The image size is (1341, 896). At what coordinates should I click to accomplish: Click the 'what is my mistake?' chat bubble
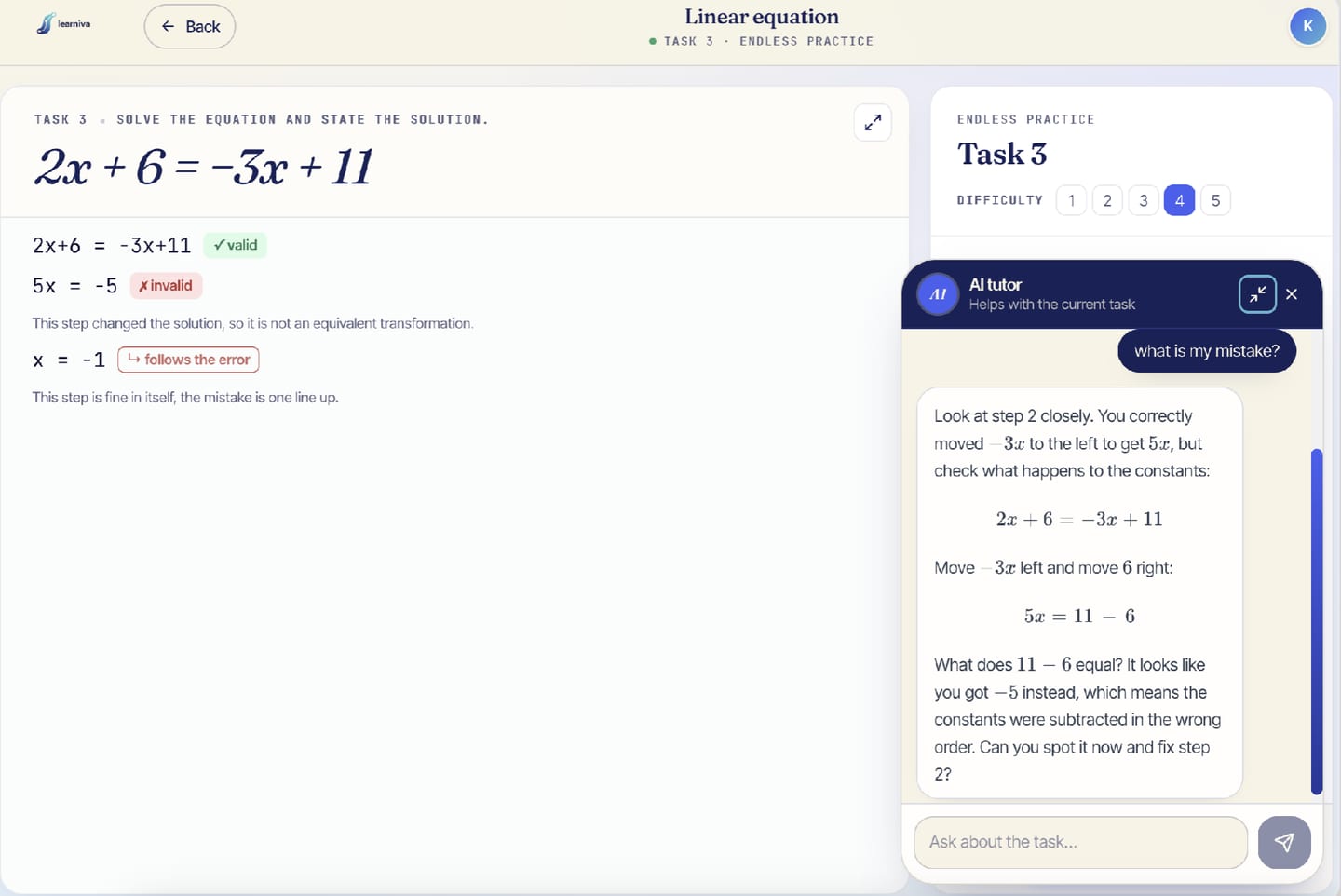[x=1207, y=351]
